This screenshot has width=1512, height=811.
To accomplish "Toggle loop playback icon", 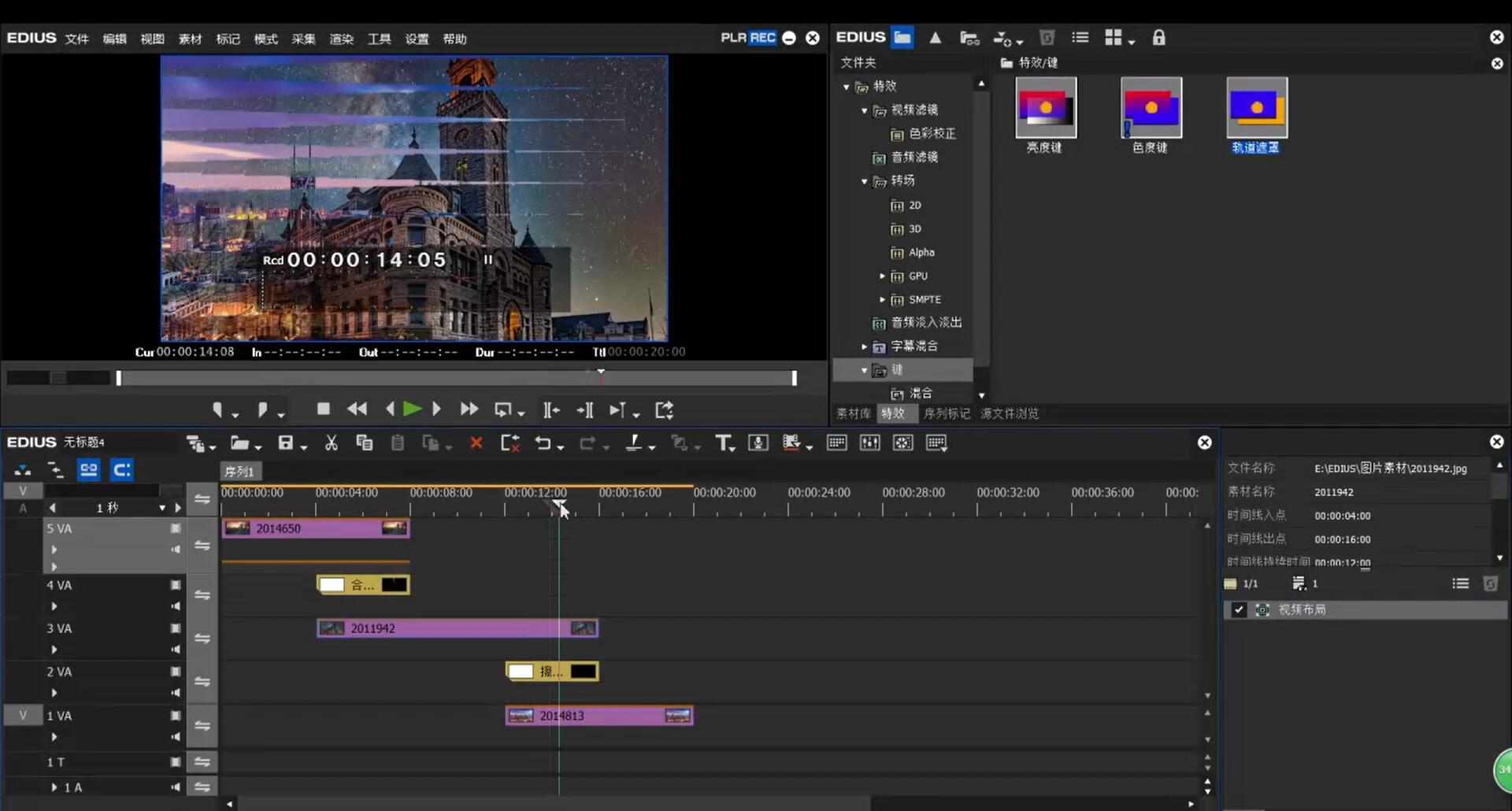I will click(x=503, y=409).
